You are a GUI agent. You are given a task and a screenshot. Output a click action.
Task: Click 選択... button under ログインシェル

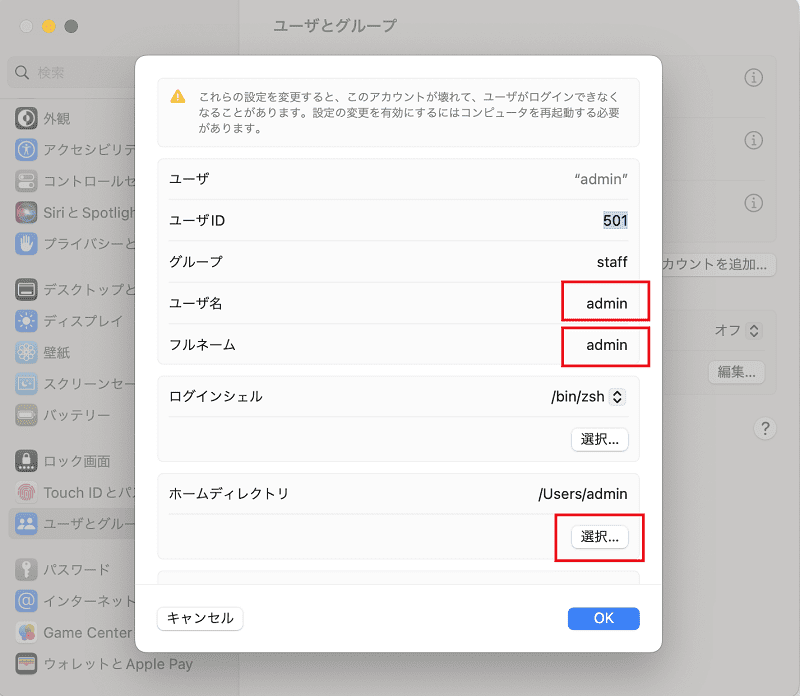pyautogui.click(x=599, y=439)
